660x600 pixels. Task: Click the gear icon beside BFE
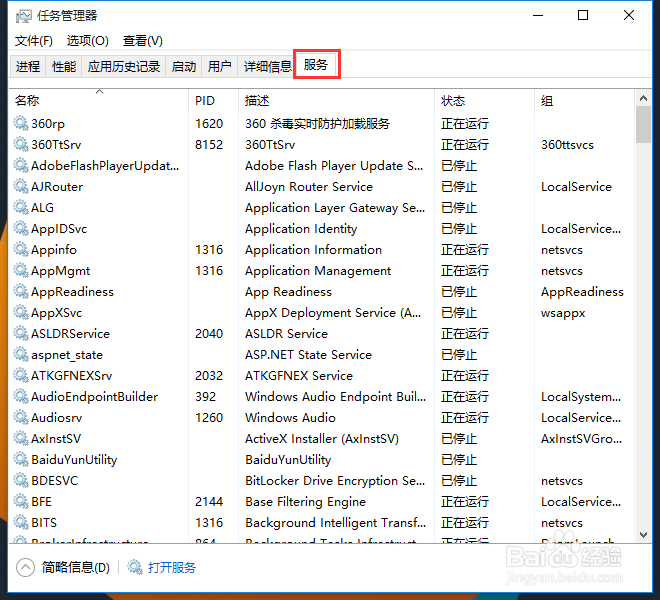21,501
